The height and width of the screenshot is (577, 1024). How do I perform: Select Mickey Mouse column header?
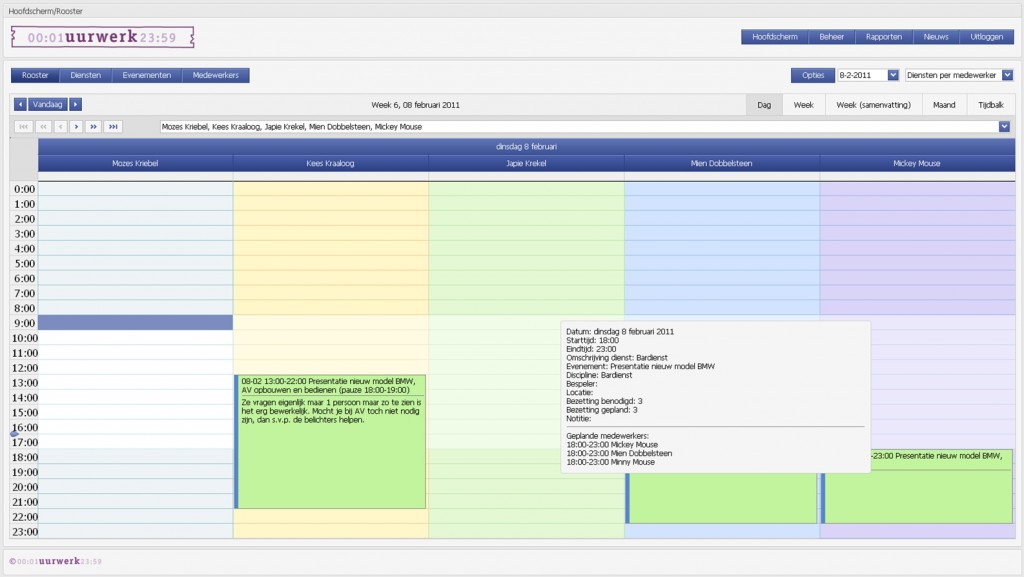click(x=917, y=163)
